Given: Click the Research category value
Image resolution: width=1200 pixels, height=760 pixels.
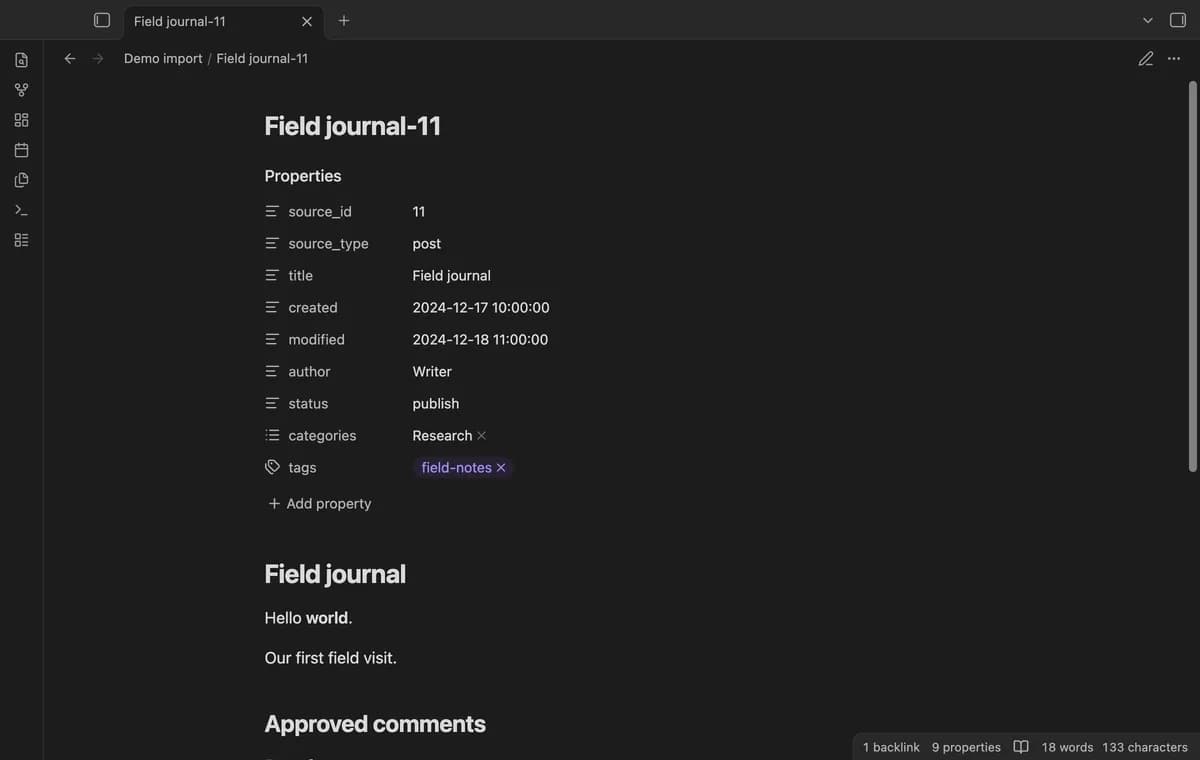Looking at the screenshot, I should [x=442, y=436].
